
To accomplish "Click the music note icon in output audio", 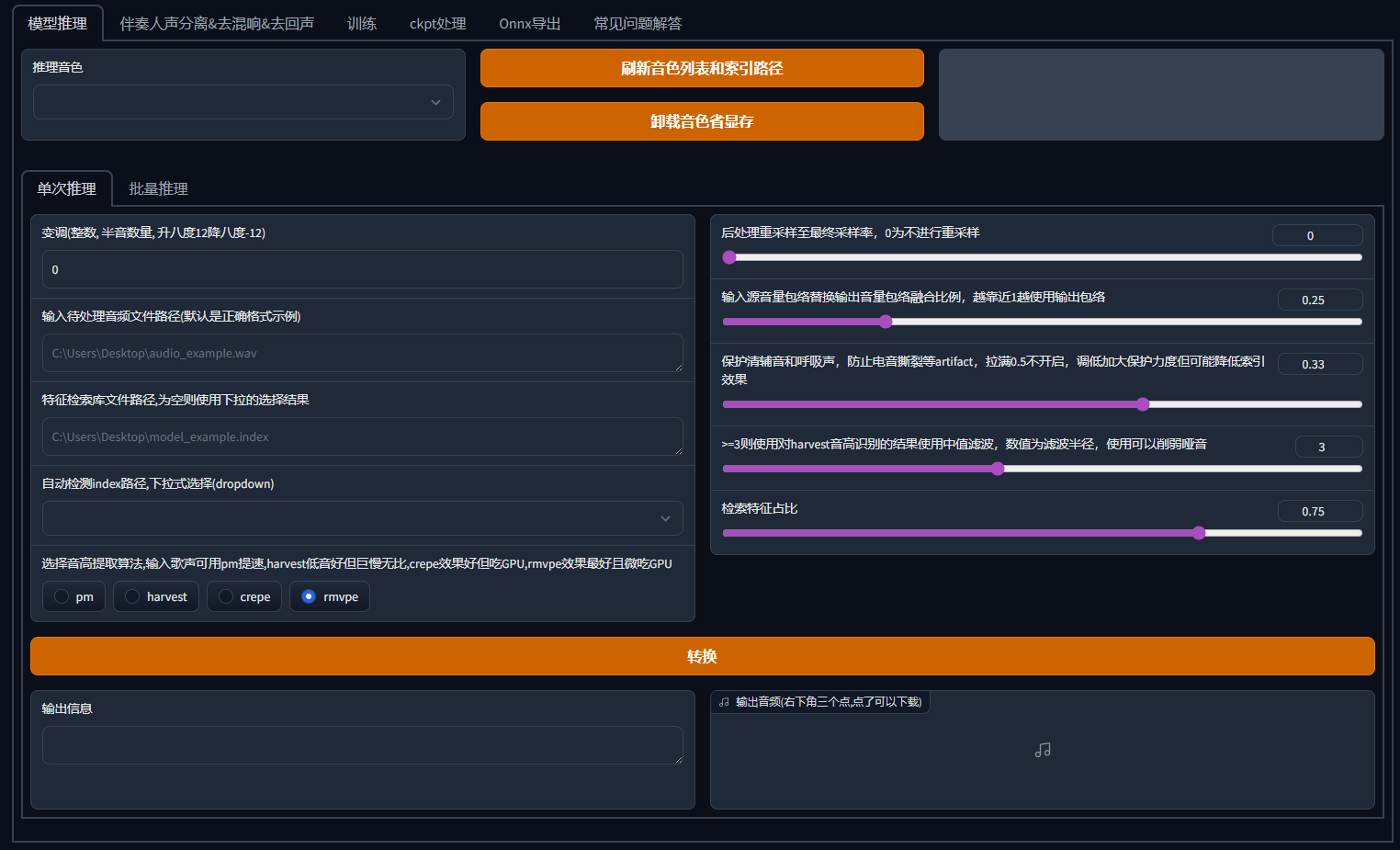I will coord(1042,751).
